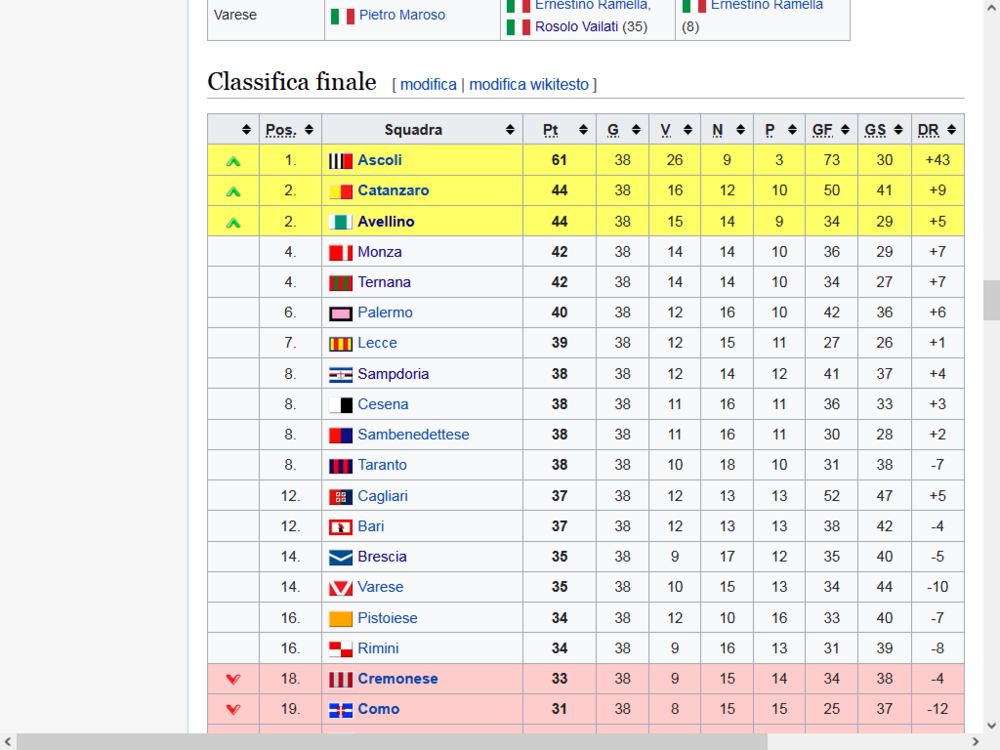Open the modifica edit link
1000x750 pixels.
coord(429,84)
